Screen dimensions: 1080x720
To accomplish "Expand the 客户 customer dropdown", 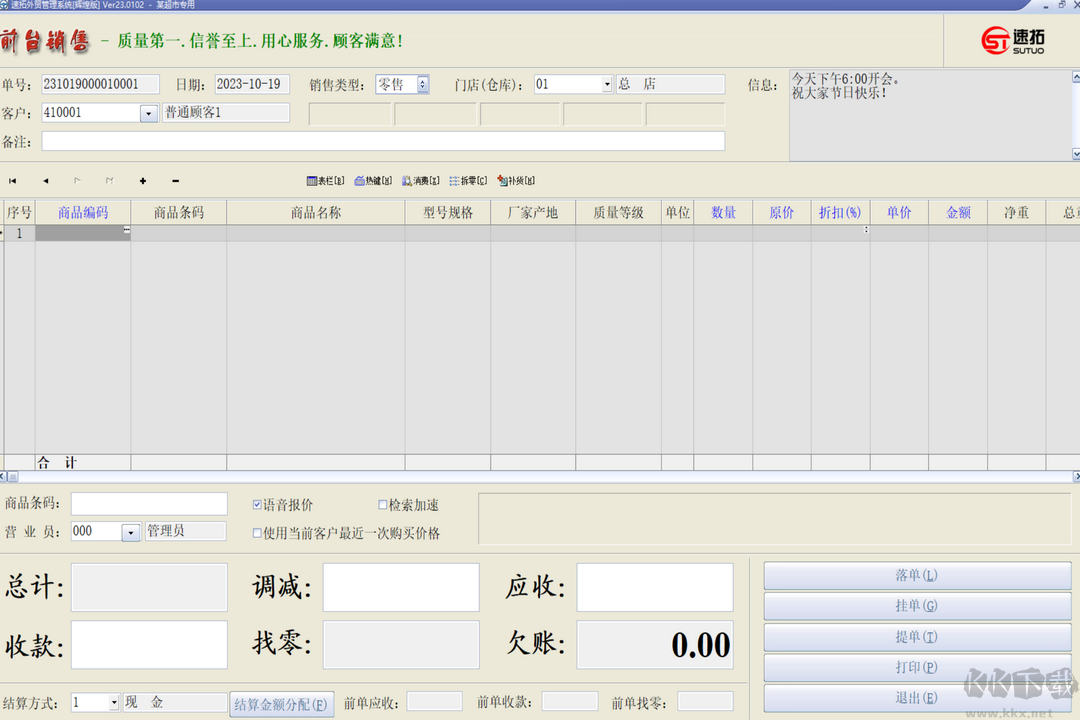I will coord(148,113).
